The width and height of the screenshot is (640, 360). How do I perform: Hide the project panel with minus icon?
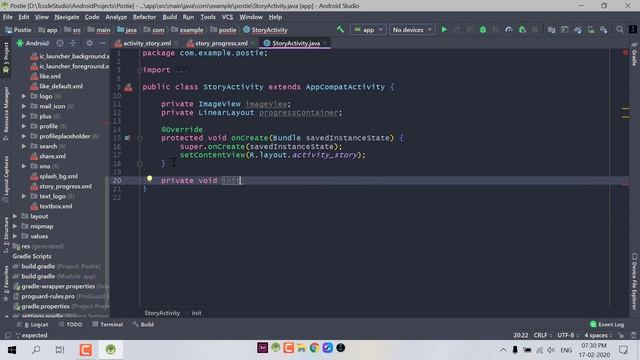pos(102,43)
